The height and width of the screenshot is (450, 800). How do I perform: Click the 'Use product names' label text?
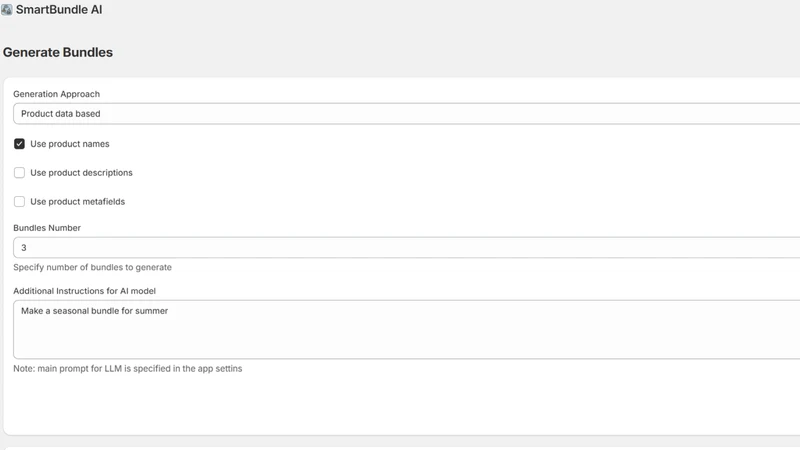(x=70, y=144)
